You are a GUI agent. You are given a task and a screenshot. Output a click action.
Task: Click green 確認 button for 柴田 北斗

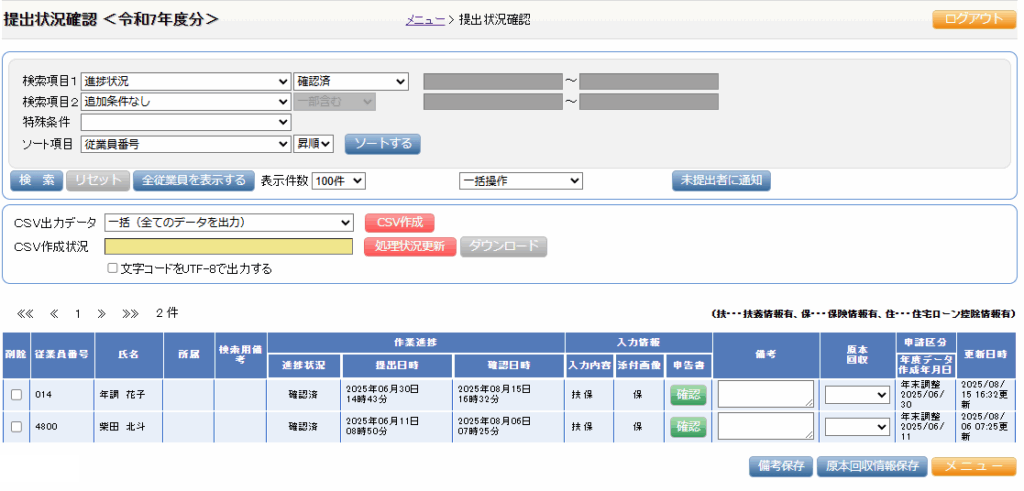688,427
